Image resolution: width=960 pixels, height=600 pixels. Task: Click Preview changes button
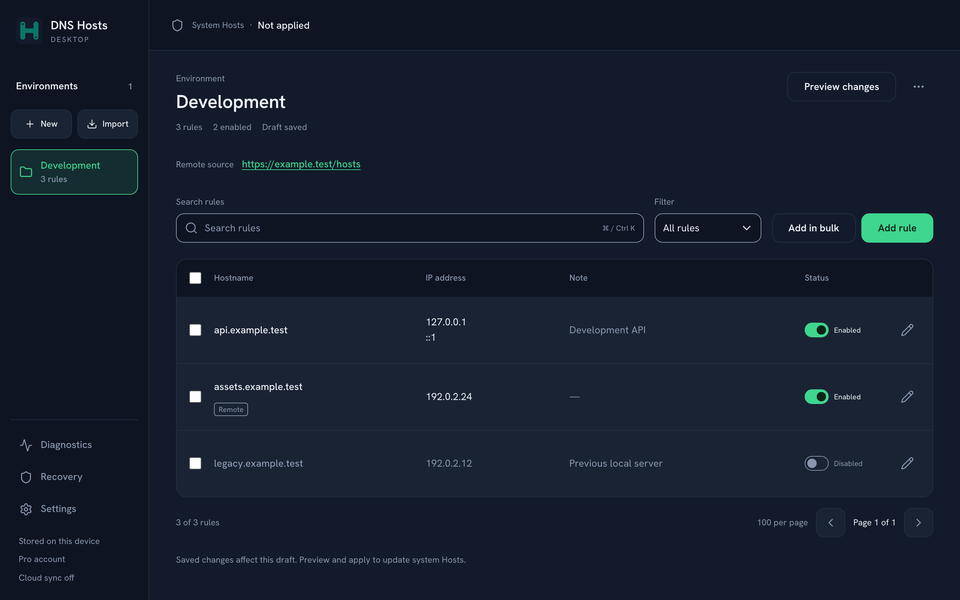(841, 87)
